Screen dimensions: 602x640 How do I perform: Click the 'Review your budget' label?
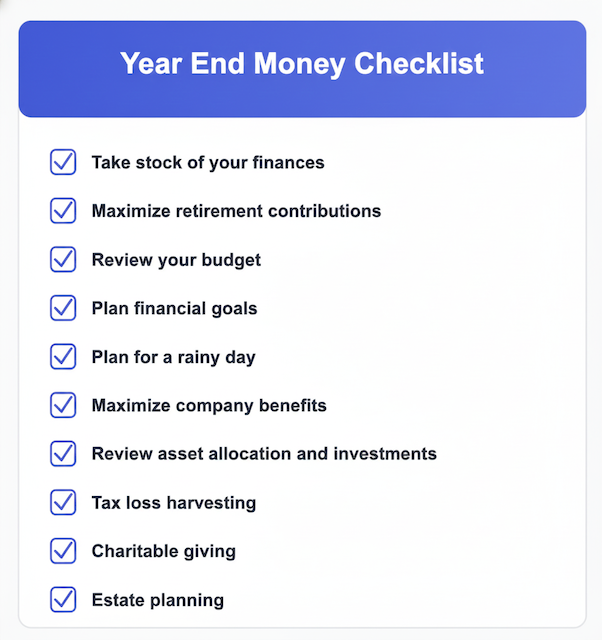[176, 259]
